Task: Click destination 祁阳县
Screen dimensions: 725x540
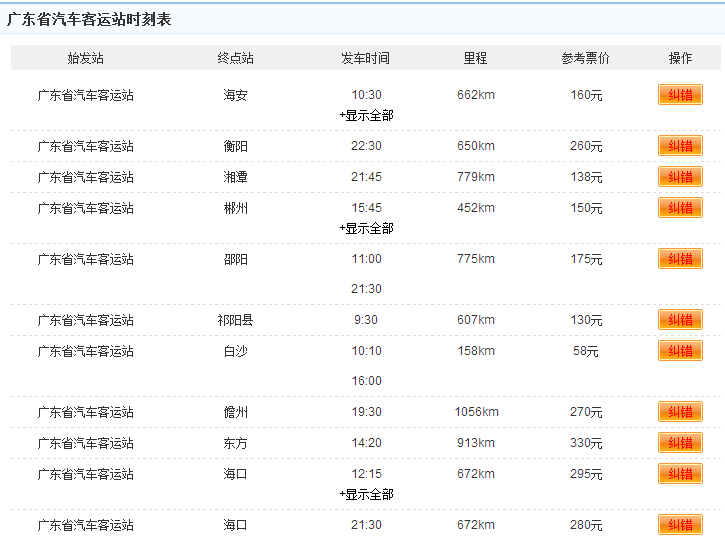Action: 235,320
